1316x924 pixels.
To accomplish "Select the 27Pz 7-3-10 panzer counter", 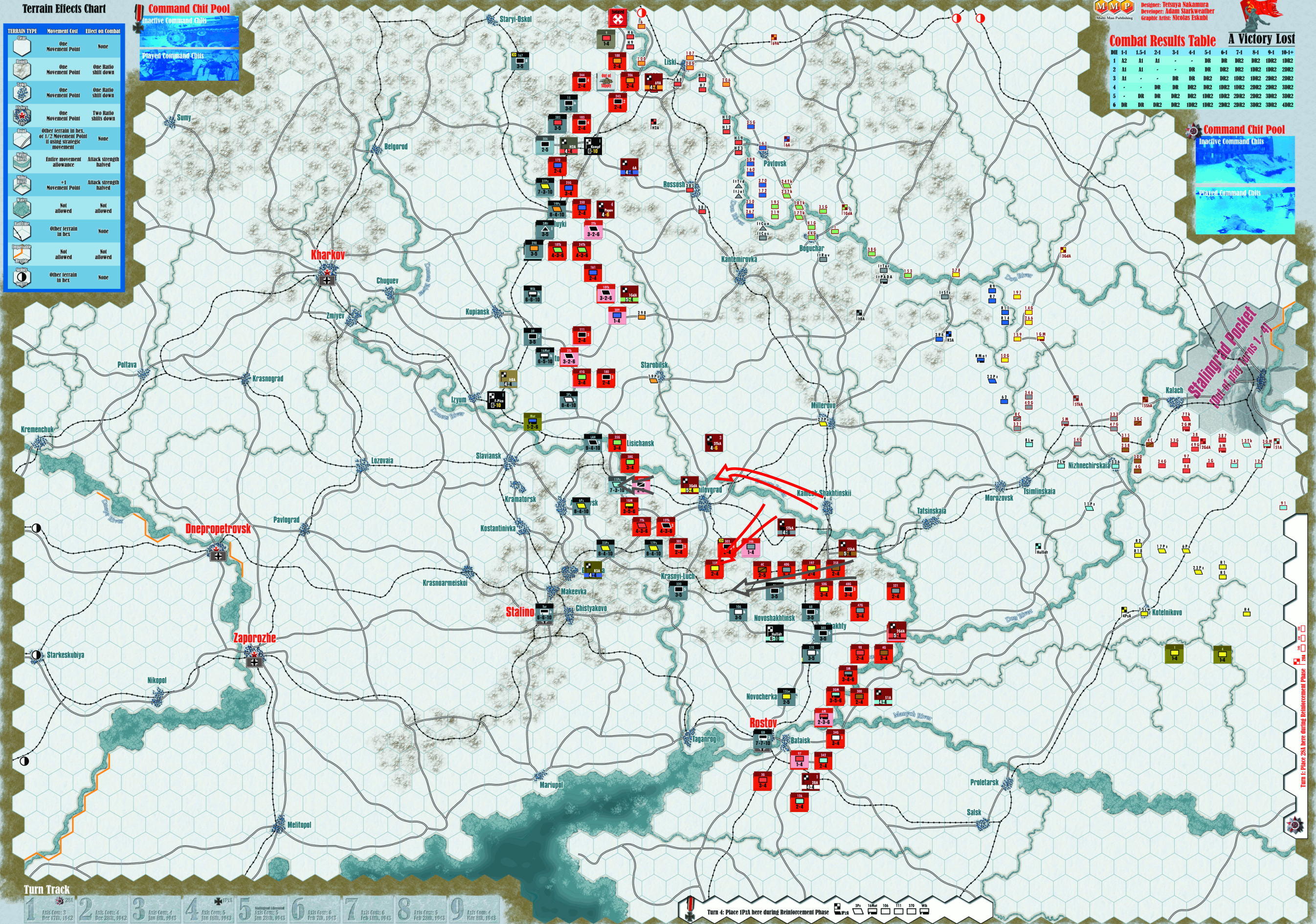I will [545, 188].
